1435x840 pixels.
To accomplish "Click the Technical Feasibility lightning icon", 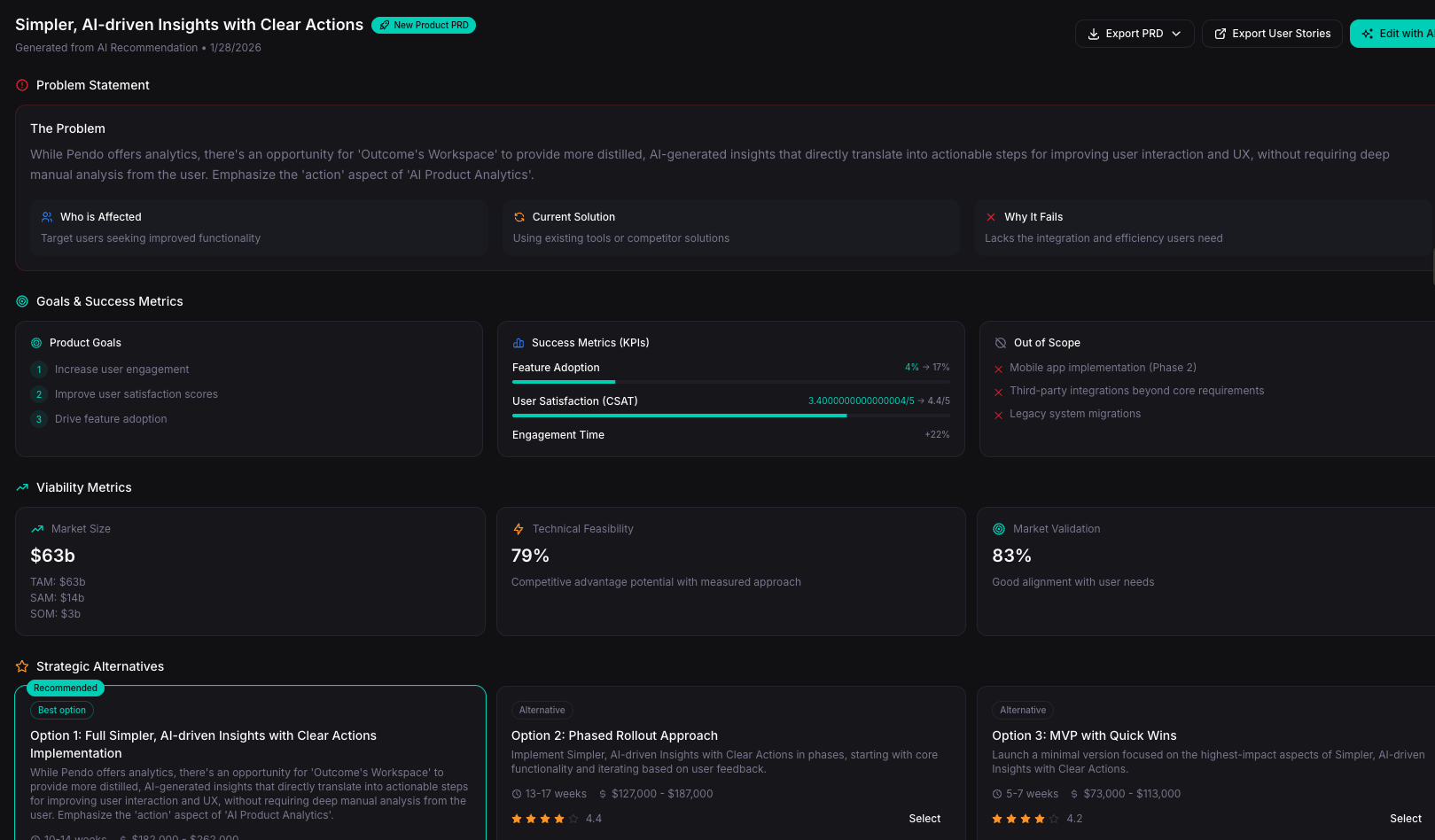I will click(519, 529).
